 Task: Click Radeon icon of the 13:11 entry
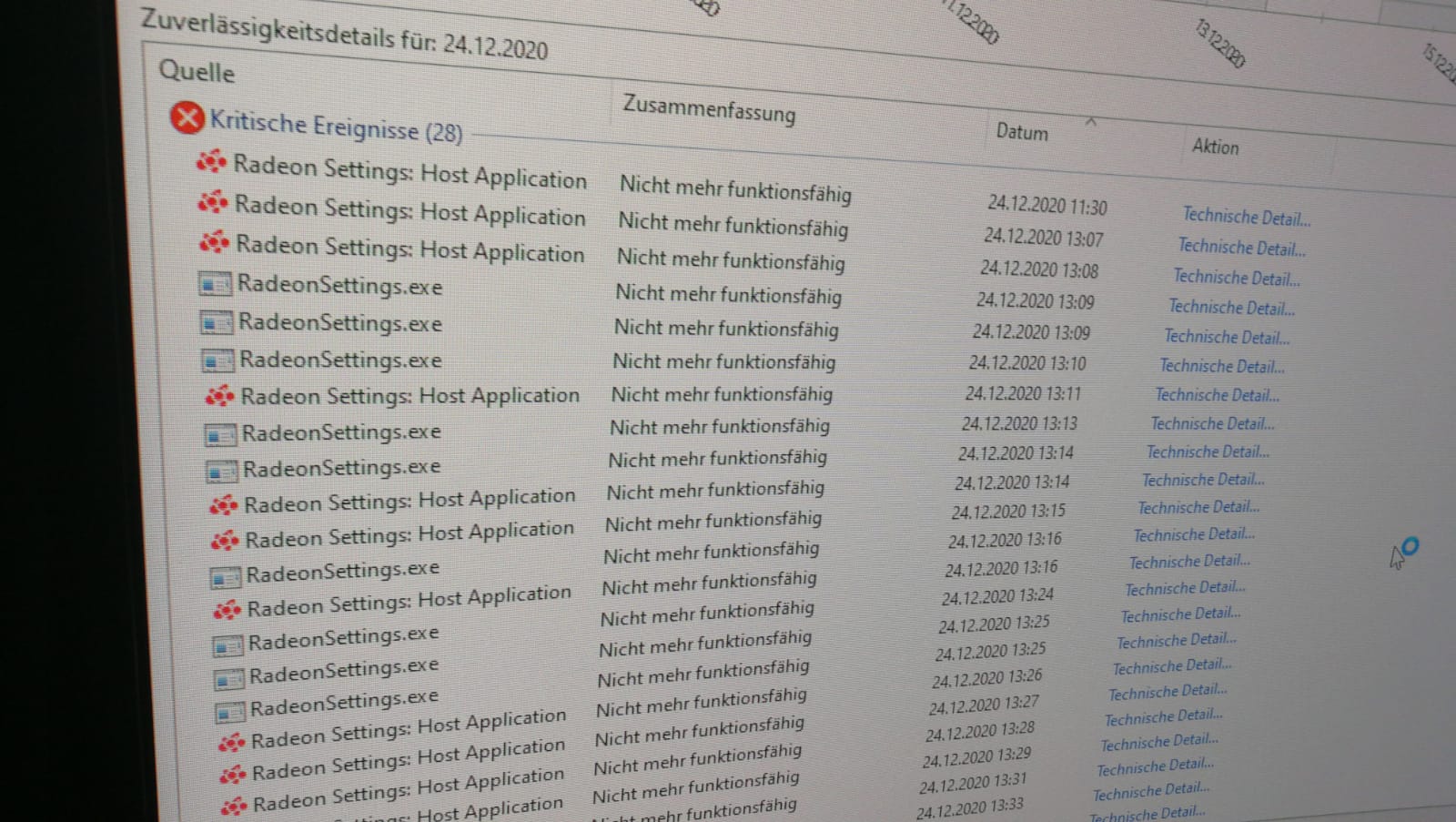219,396
